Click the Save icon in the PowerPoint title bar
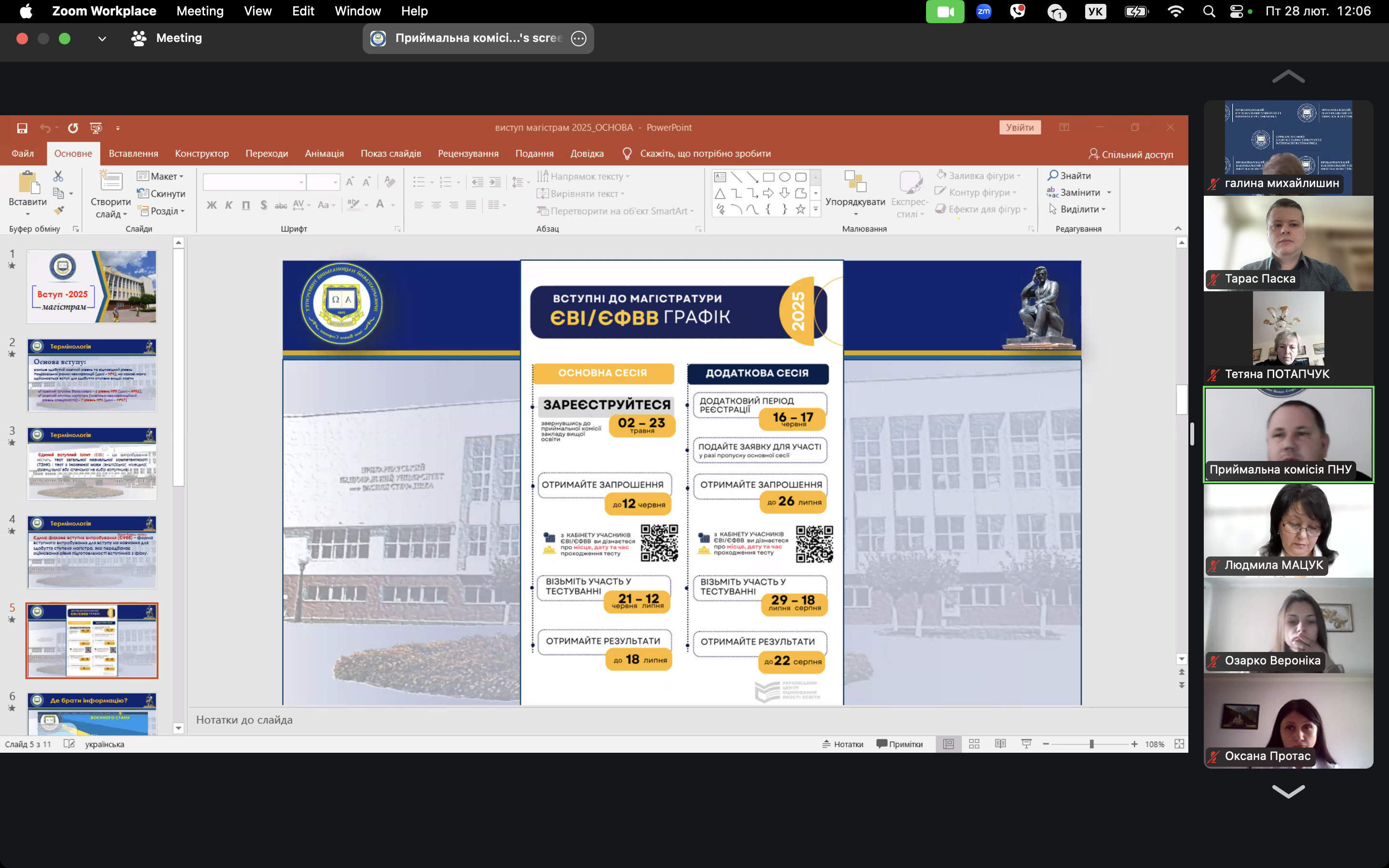This screenshot has height=868, width=1389. tap(22, 128)
